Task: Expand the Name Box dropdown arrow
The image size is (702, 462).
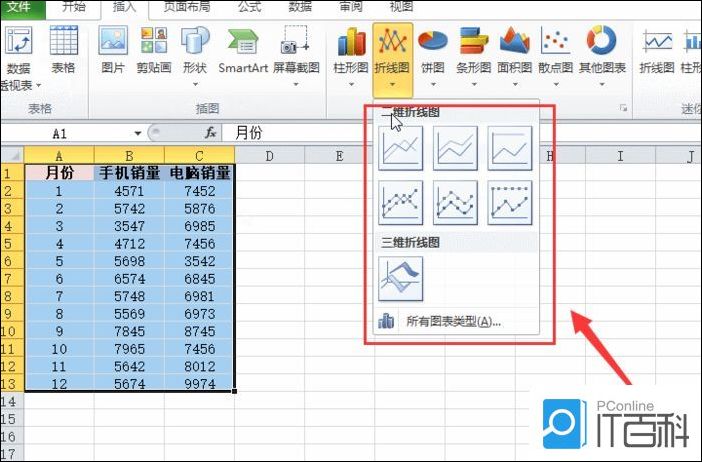Action: [x=138, y=133]
